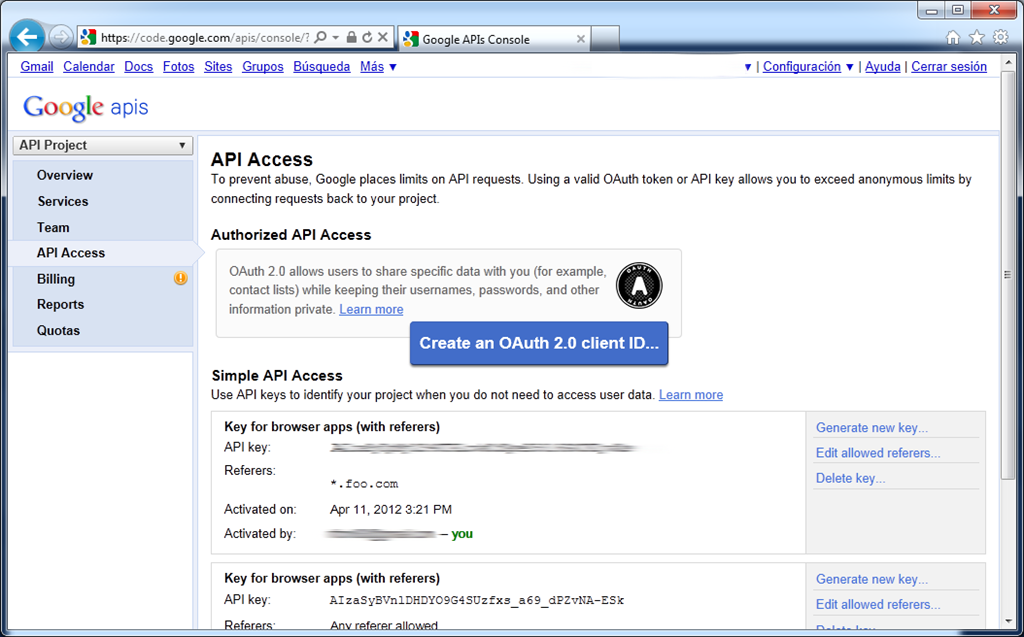Edit allowed referers for the *.foo.com key
The height and width of the screenshot is (637, 1024).
coord(878,453)
